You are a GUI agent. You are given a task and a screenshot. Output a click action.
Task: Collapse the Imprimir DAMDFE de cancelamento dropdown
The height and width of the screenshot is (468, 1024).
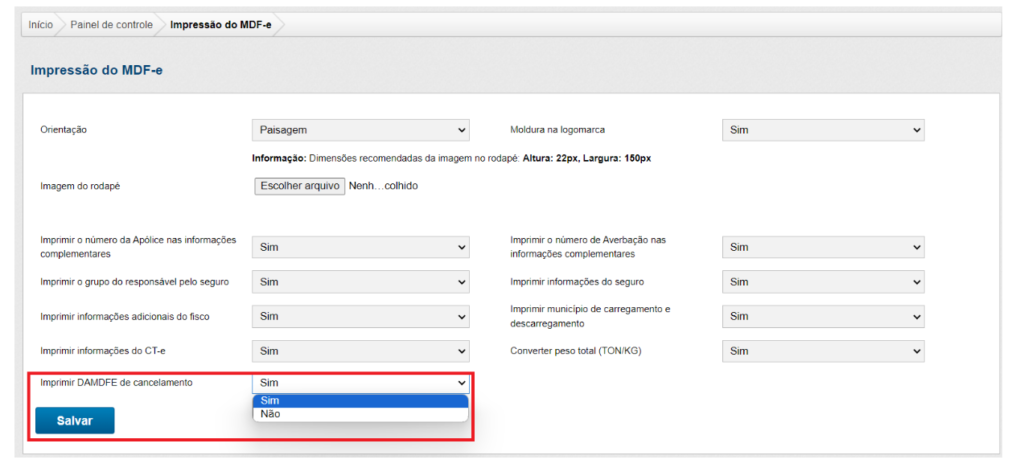click(x=361, y=383)
